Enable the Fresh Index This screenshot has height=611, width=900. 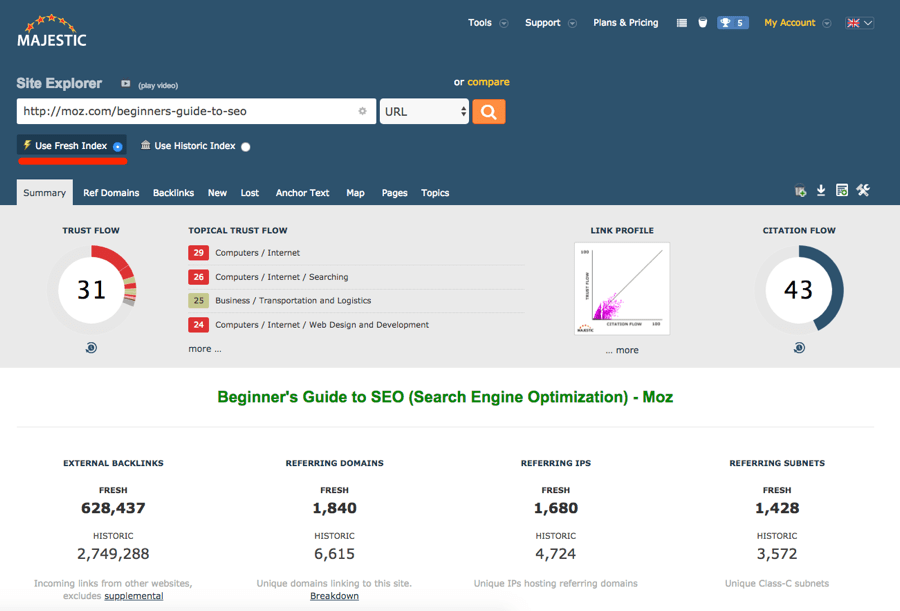click(x=71, y=146)
